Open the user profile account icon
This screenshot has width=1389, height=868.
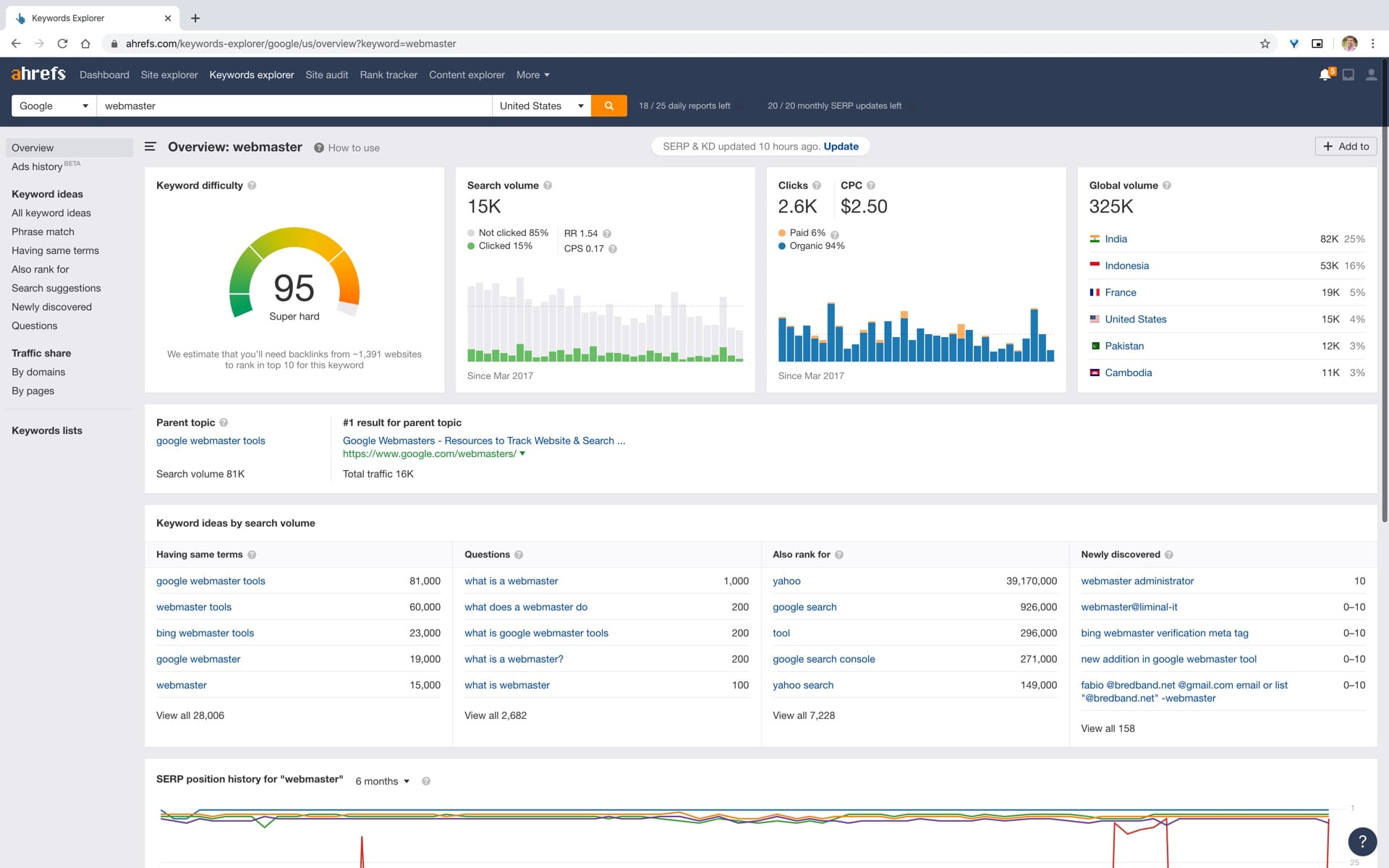1372,75
